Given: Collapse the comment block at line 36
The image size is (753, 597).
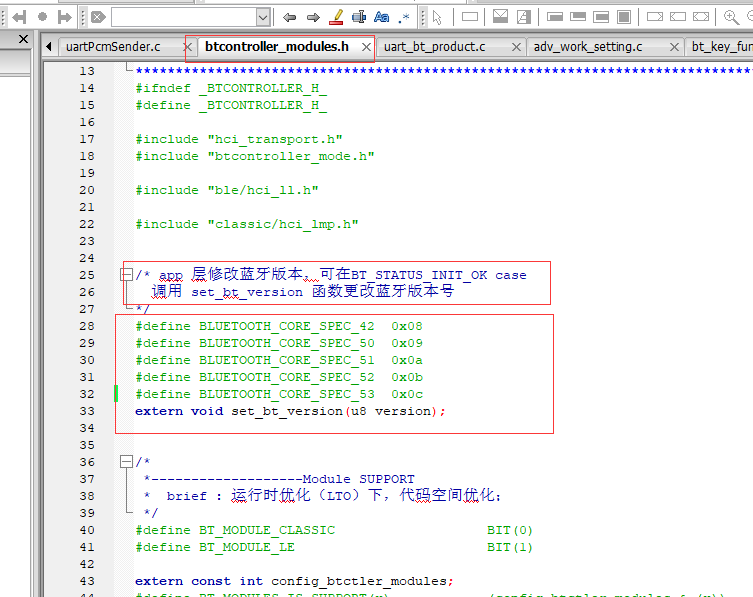Looking at the screenshot, I should [126, 462].
